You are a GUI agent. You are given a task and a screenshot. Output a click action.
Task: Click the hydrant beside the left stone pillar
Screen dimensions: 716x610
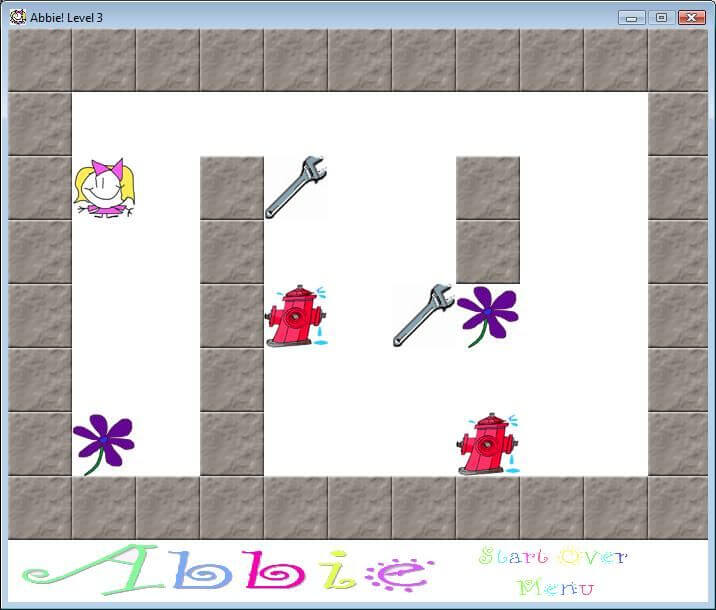[296, 316]
